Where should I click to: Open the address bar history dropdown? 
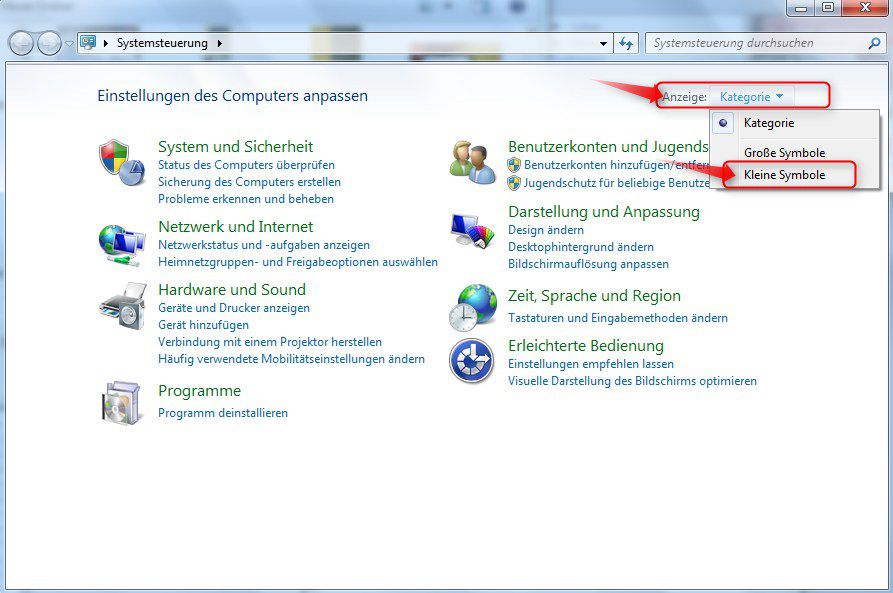pos(601,43)
